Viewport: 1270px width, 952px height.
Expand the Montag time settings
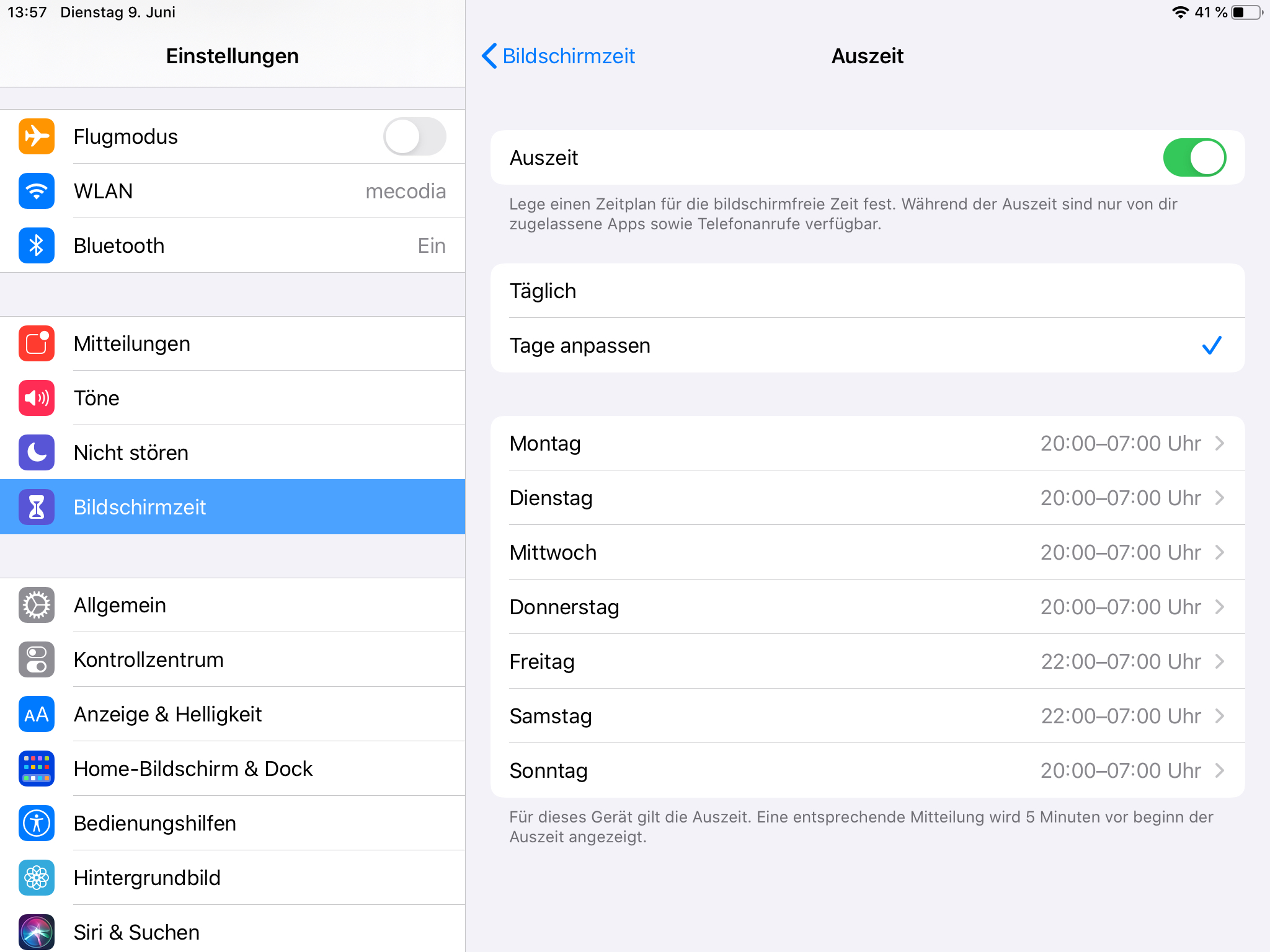pyautogui.click(x=867, y=443)
